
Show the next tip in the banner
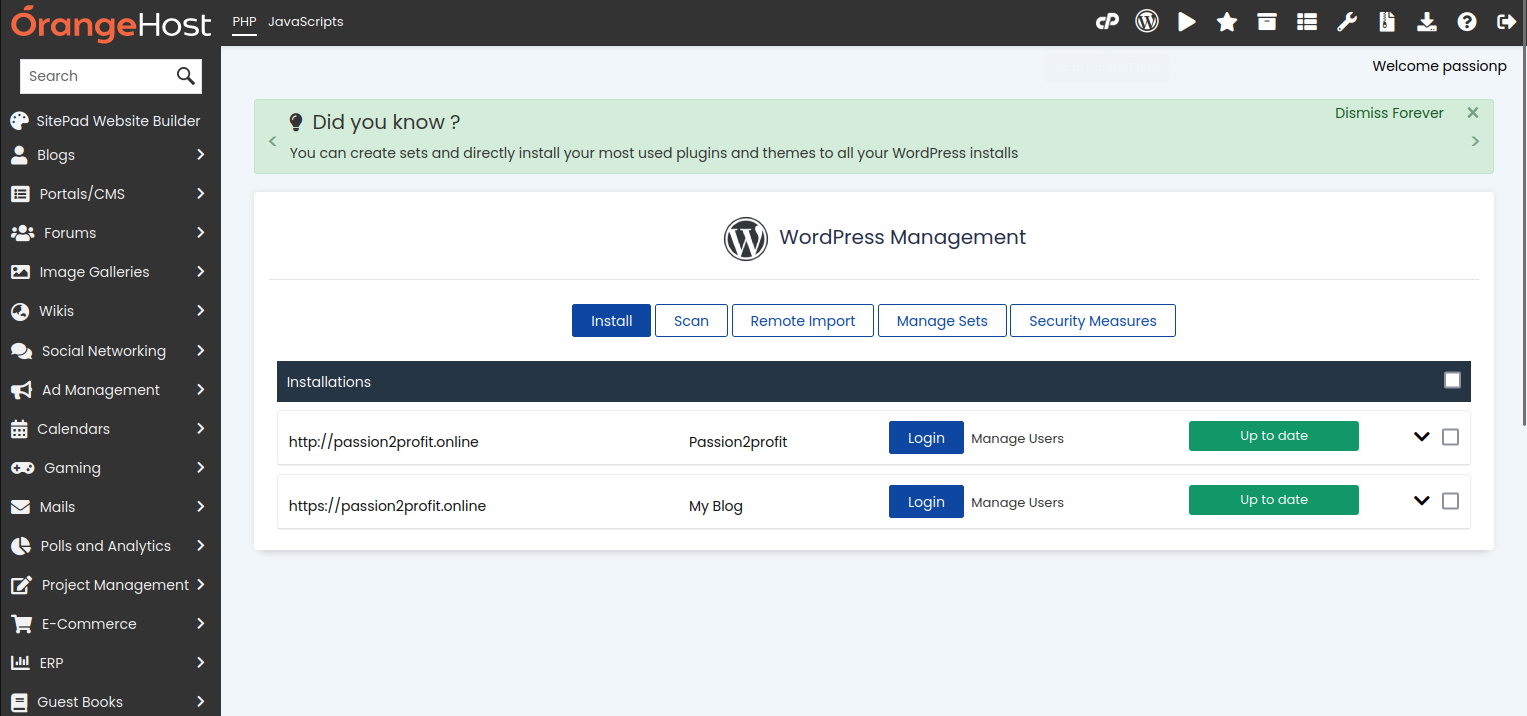[1475, 141]
